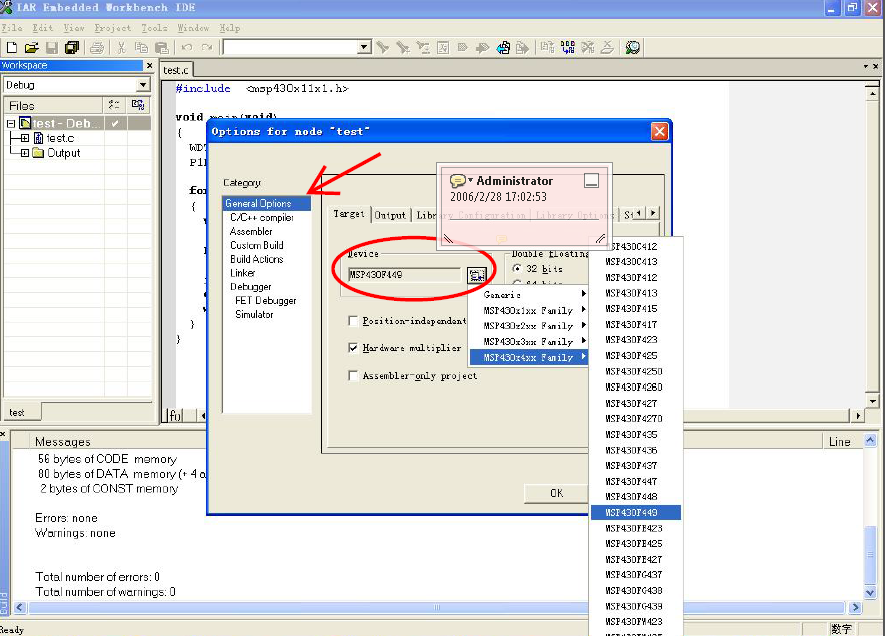The height and width of the screenshot is (636, 885).
Task: Click the Go To line toolbar icon
Action: point(443,48)
